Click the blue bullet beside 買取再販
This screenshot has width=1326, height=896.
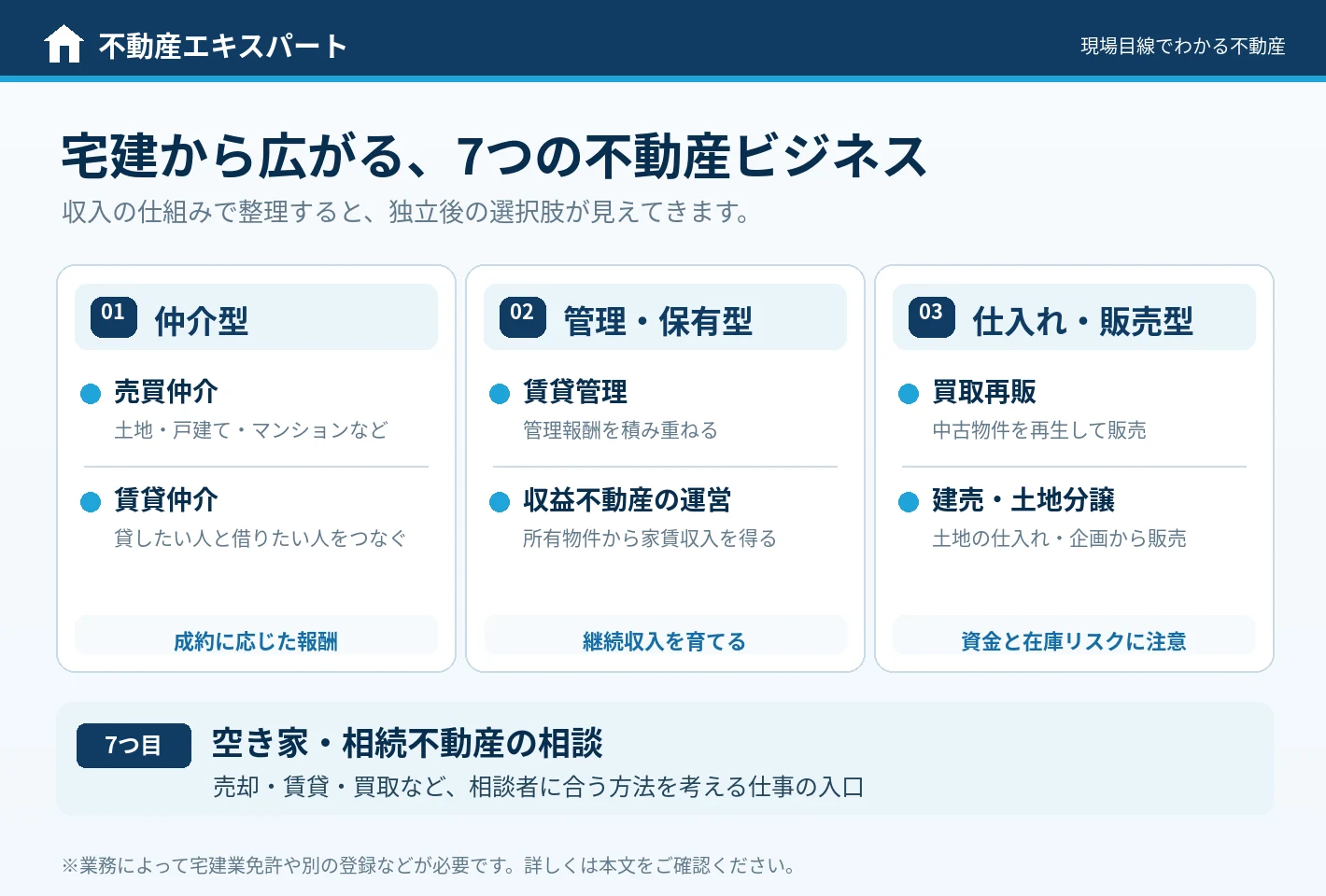point(909,394)
